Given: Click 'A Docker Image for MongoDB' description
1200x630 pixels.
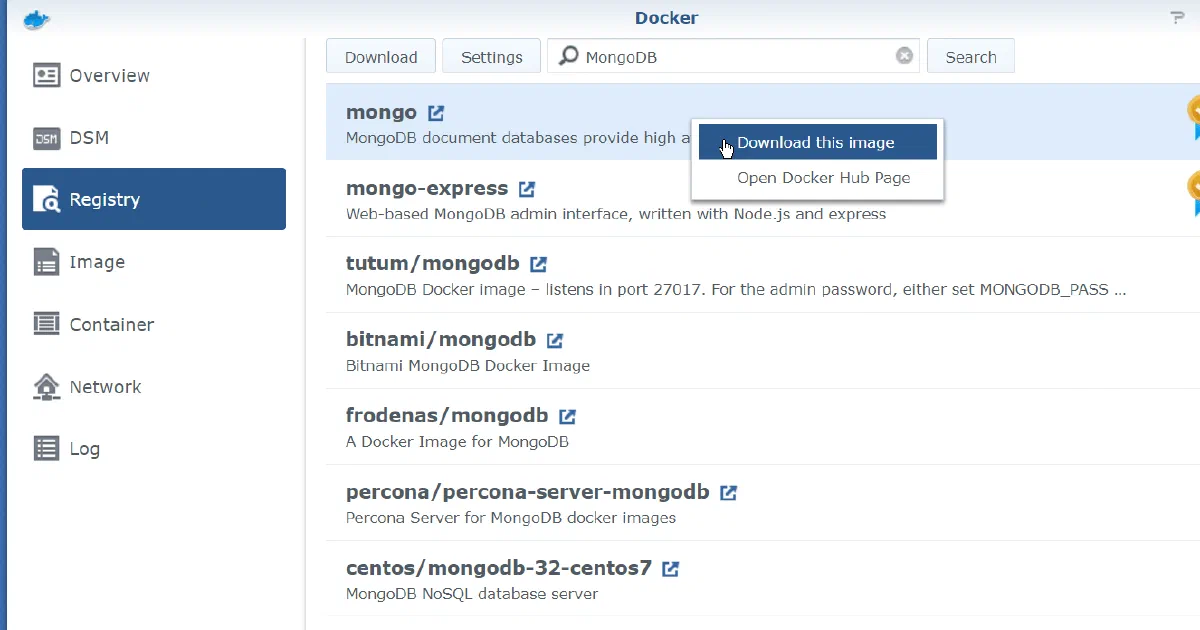Looking at the screenshot, I should [457, 442].
